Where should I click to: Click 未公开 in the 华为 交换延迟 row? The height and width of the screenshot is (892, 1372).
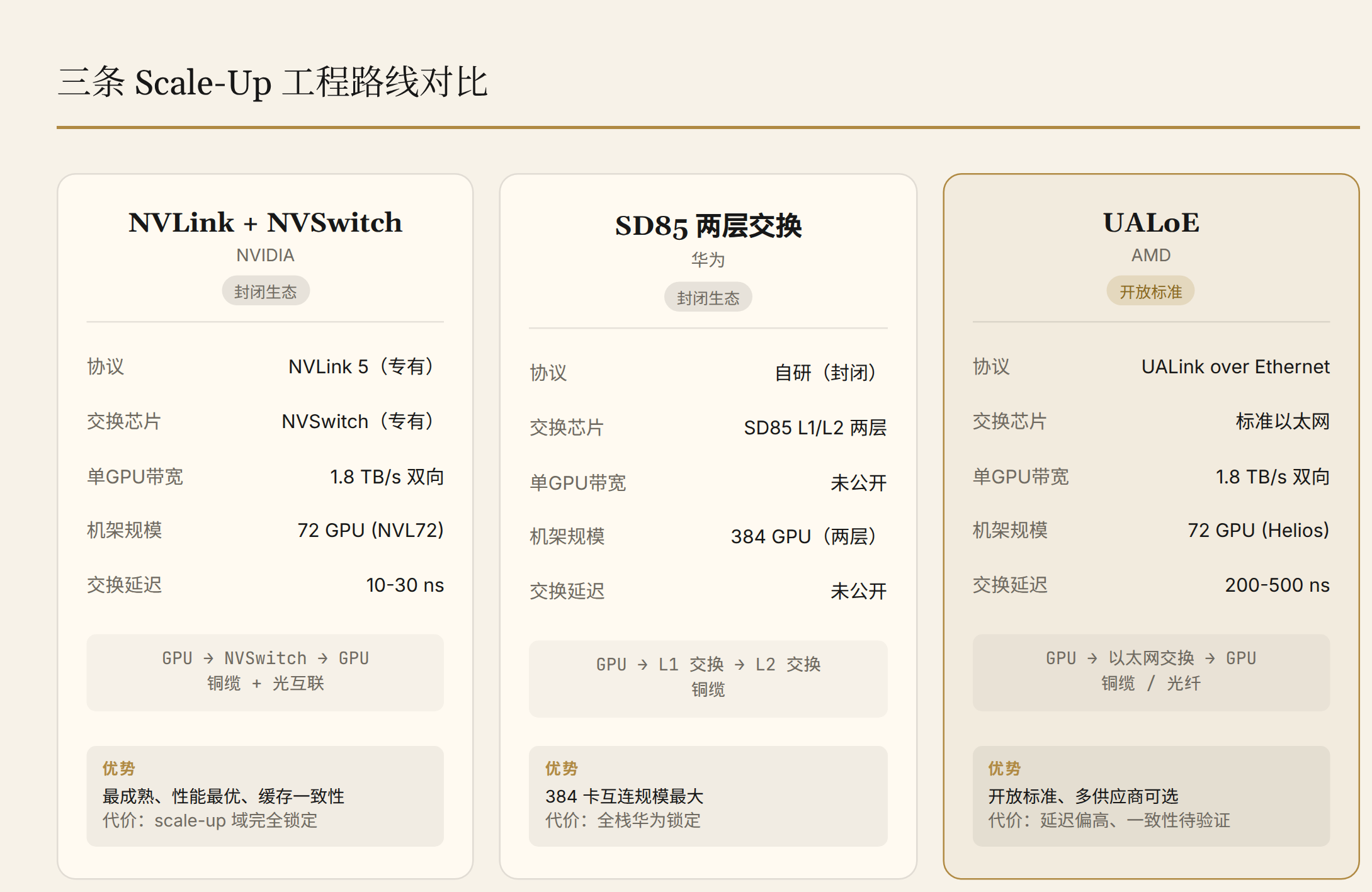859,591
